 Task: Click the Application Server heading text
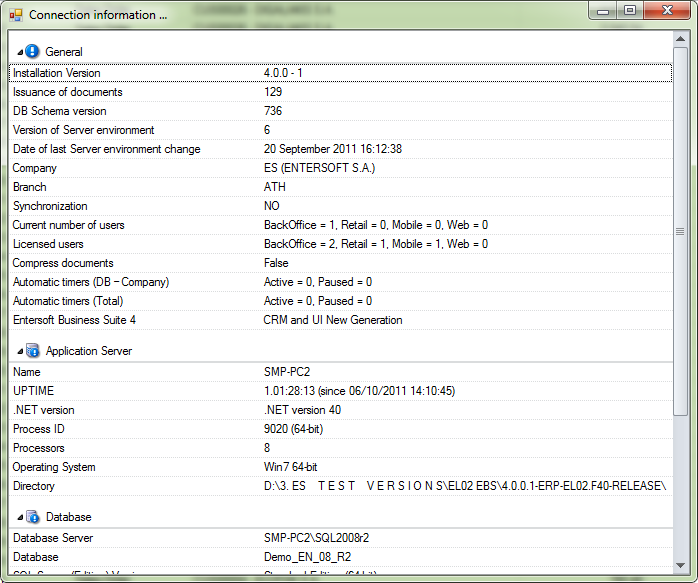pyautogui.click(x=89, y=351)
